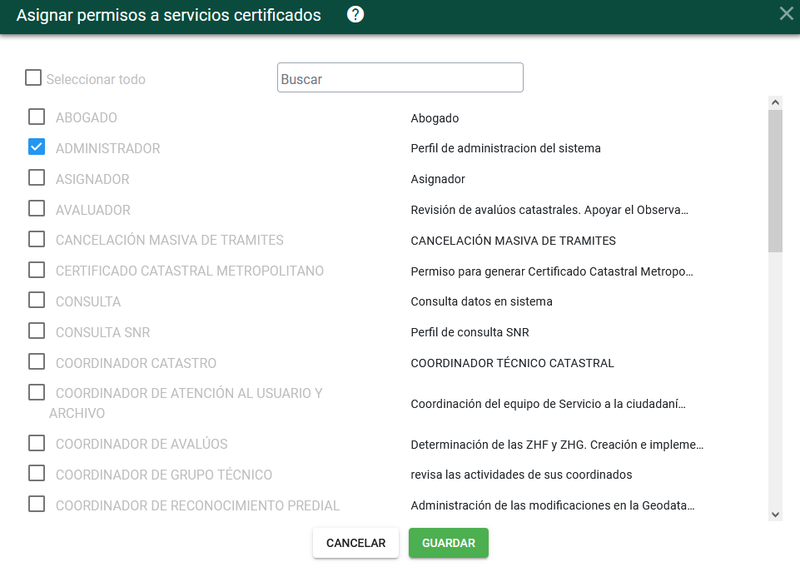Click the Buscar search field
This screenshot has height=572, width=800.
(400, 78)
